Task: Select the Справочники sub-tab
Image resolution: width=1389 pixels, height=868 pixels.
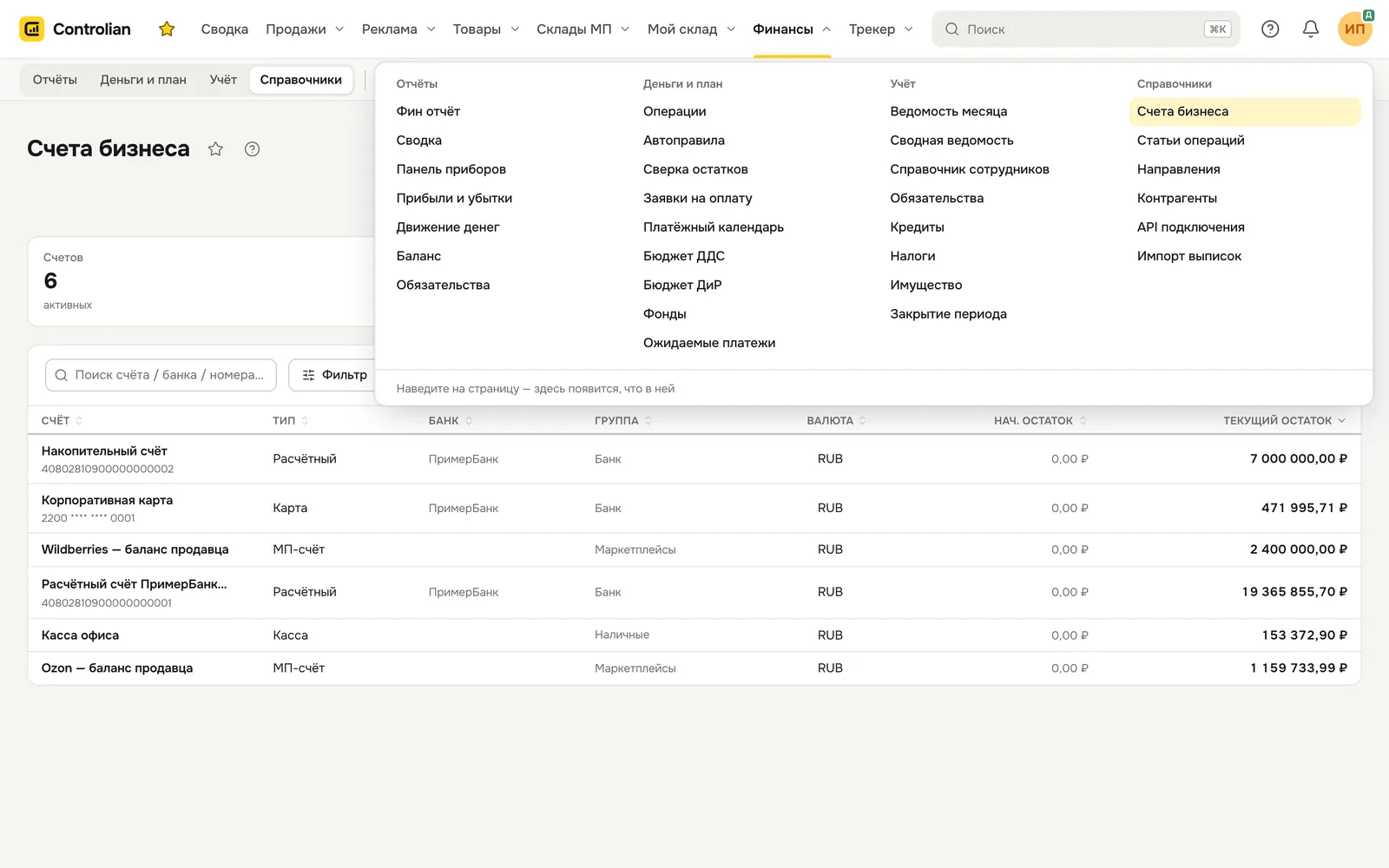Action: [301, 80]
